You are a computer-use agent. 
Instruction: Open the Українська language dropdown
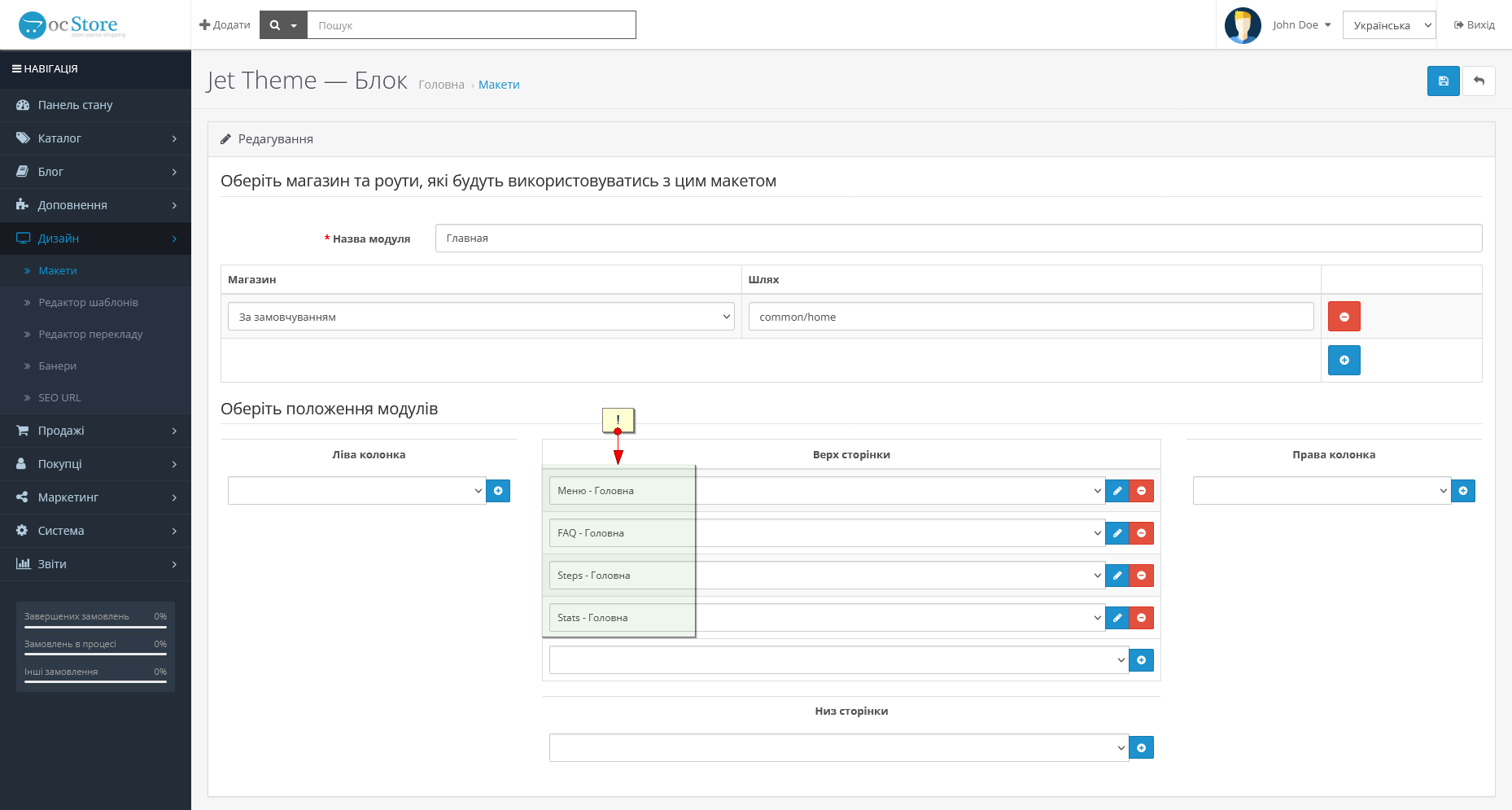[1389, 25]
